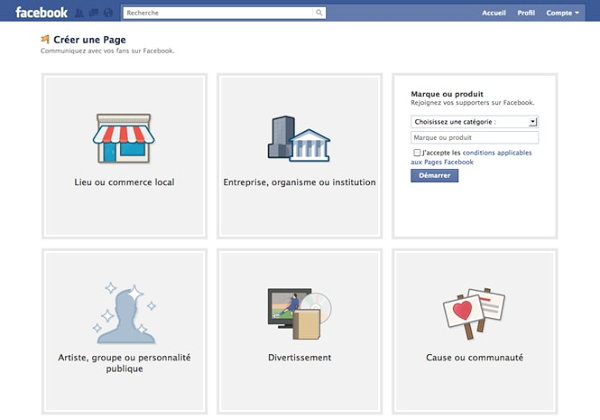Open the friend requests icon
This screenshot has height=420, width=600.
(x=80, y=13)
